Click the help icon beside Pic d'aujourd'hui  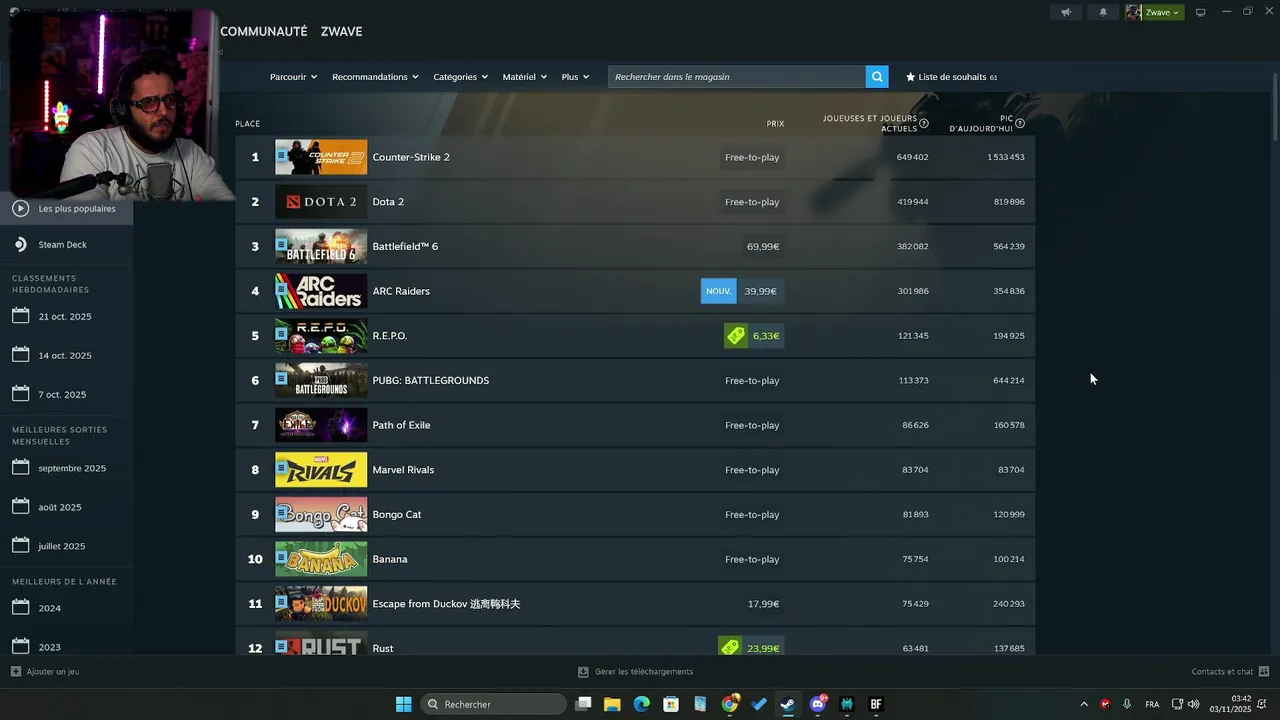point(1020,124)
